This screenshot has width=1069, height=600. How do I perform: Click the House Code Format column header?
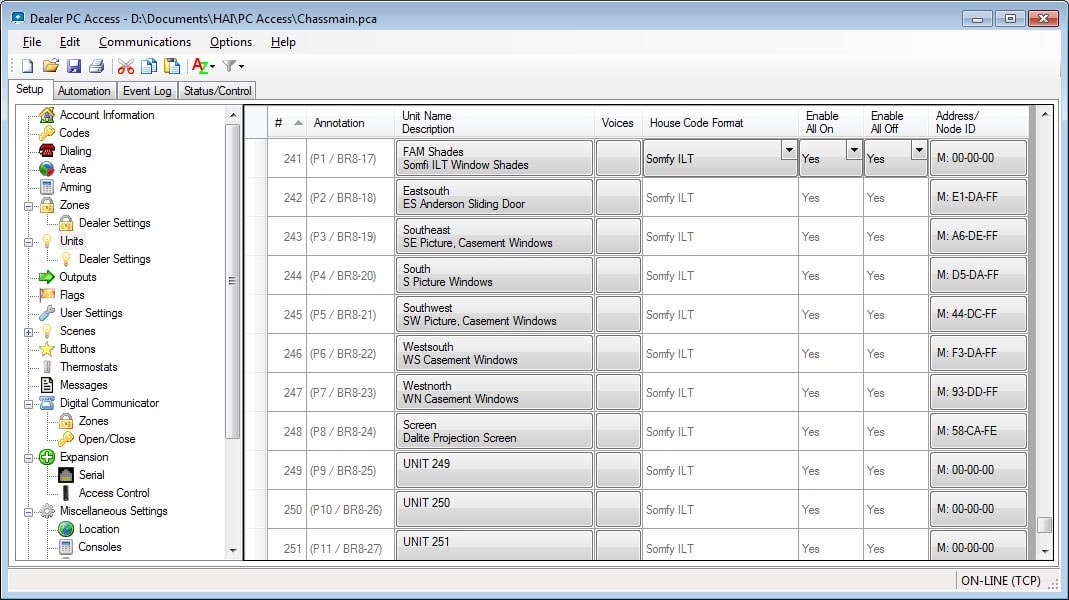click(x=719, y=123)
